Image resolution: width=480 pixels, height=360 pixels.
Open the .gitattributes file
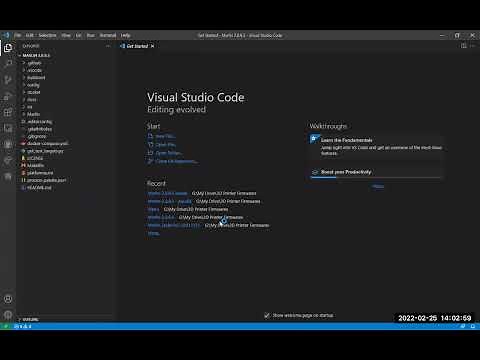coord(39,129)
